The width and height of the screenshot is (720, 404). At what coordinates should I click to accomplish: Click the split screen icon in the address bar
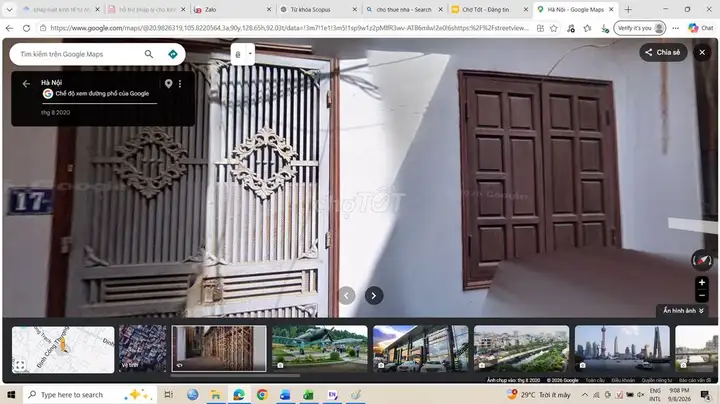pos(540,28)
